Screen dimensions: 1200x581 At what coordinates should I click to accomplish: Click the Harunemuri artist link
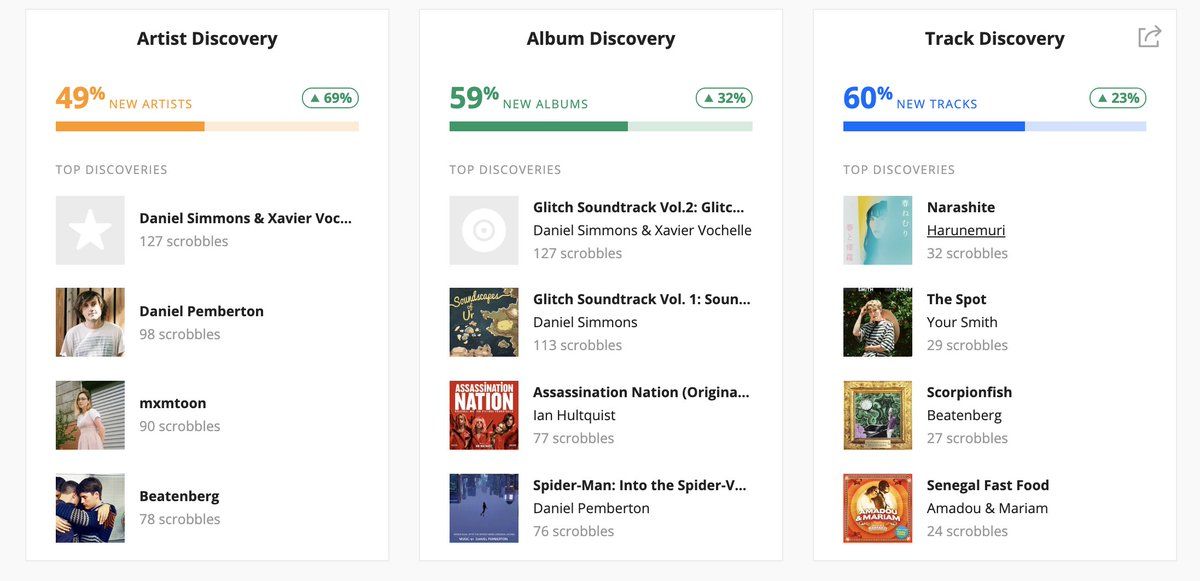966,230
